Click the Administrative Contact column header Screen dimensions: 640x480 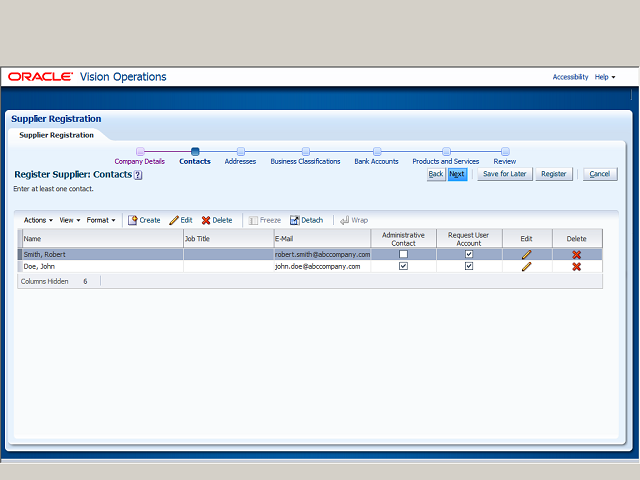(403, 239)
